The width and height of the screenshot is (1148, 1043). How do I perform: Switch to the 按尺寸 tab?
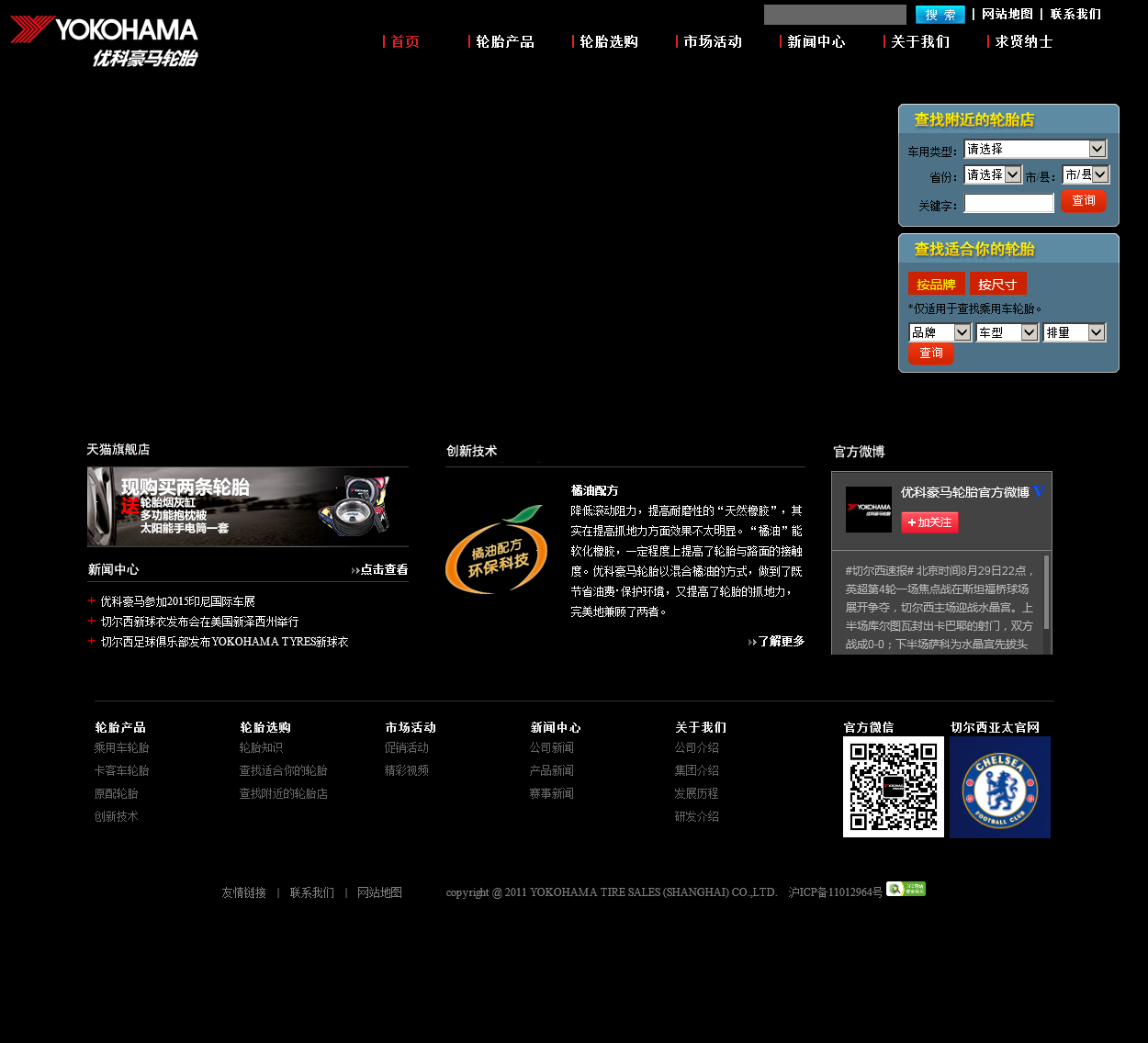tap(997, 284)
